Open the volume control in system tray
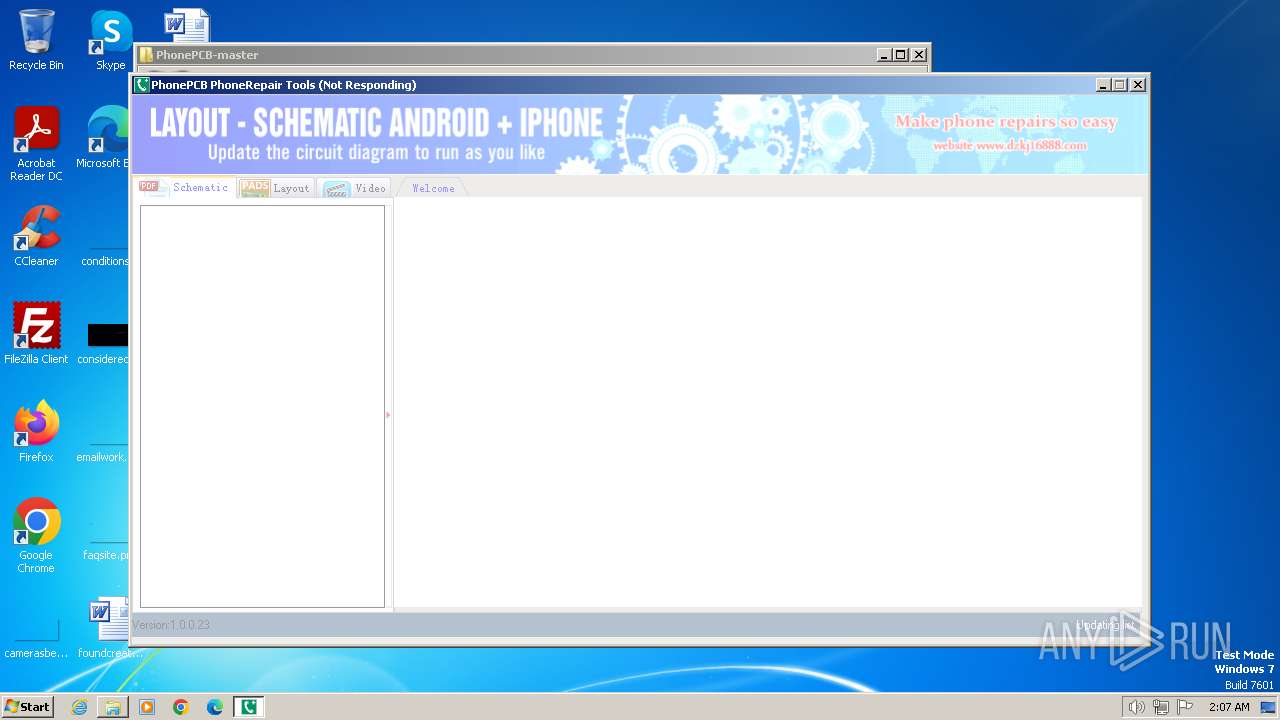Screen dimensions: 1280x720 pyautogui.click(x=1136, y=707)
